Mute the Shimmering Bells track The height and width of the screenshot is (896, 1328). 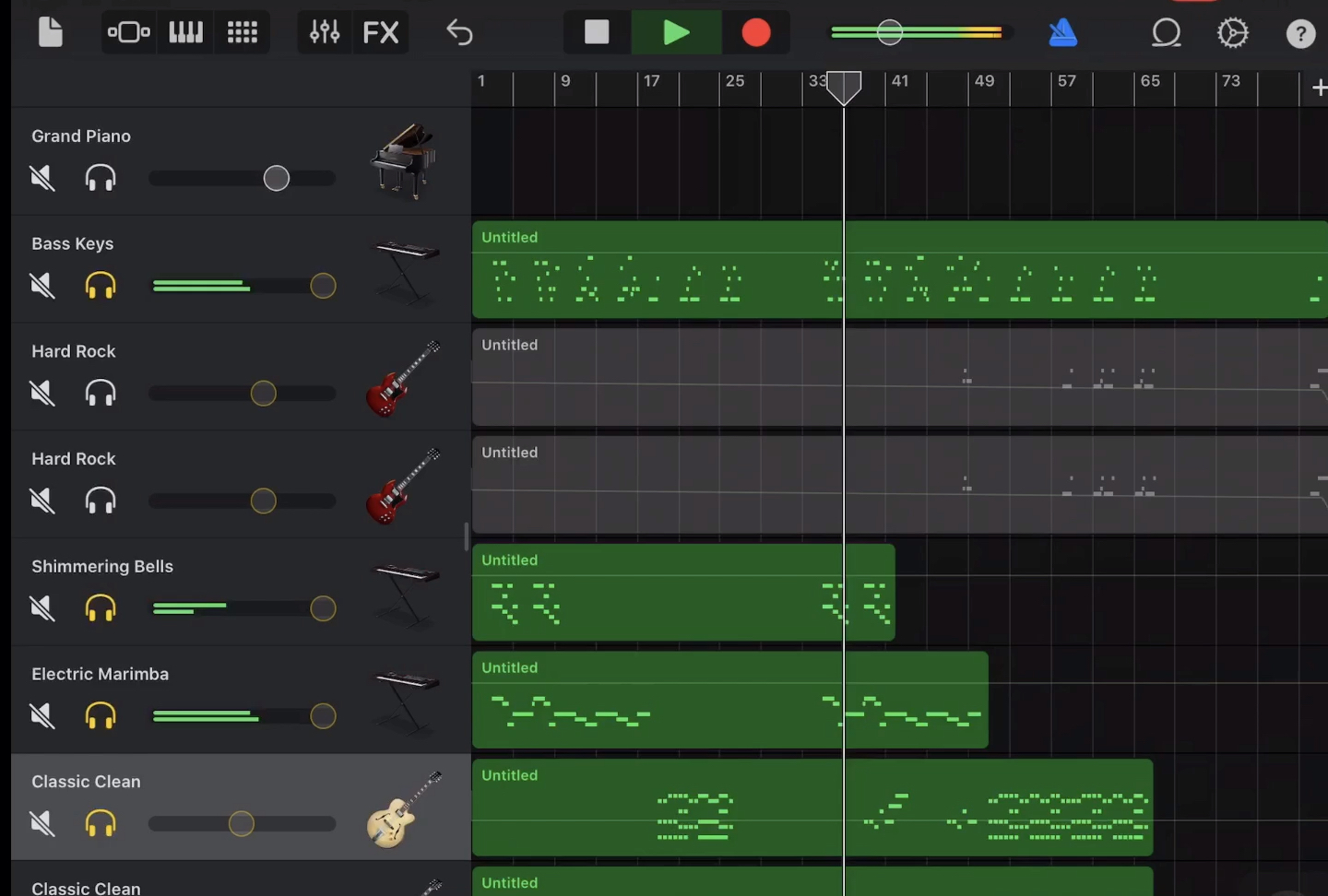point(42,608)
